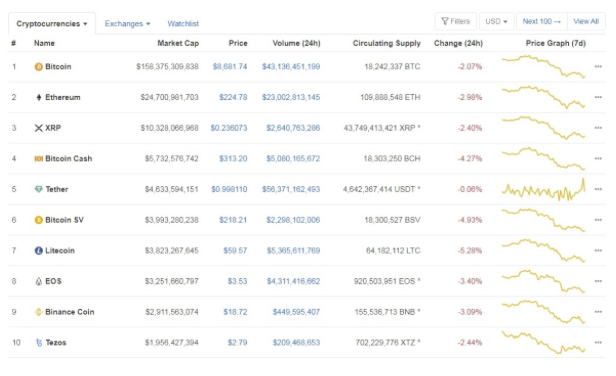Open the Filters button
The image size is (616, 376).
pos(456,21)
